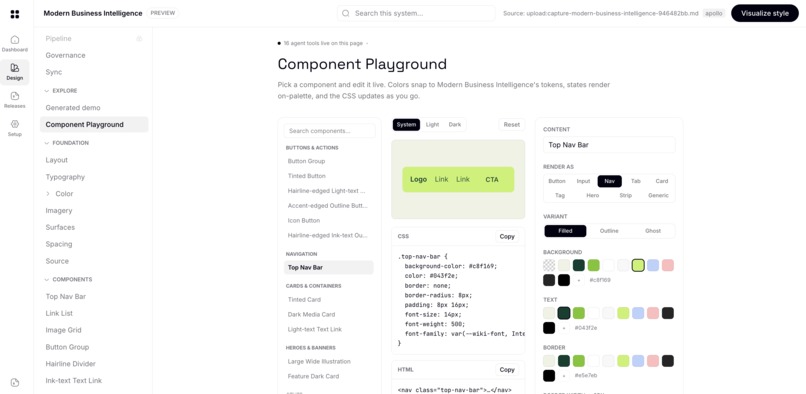Image resolution: width=806 pixels, height=394 pixels.
Task: Render component as Generic
Action: [658, 195]
